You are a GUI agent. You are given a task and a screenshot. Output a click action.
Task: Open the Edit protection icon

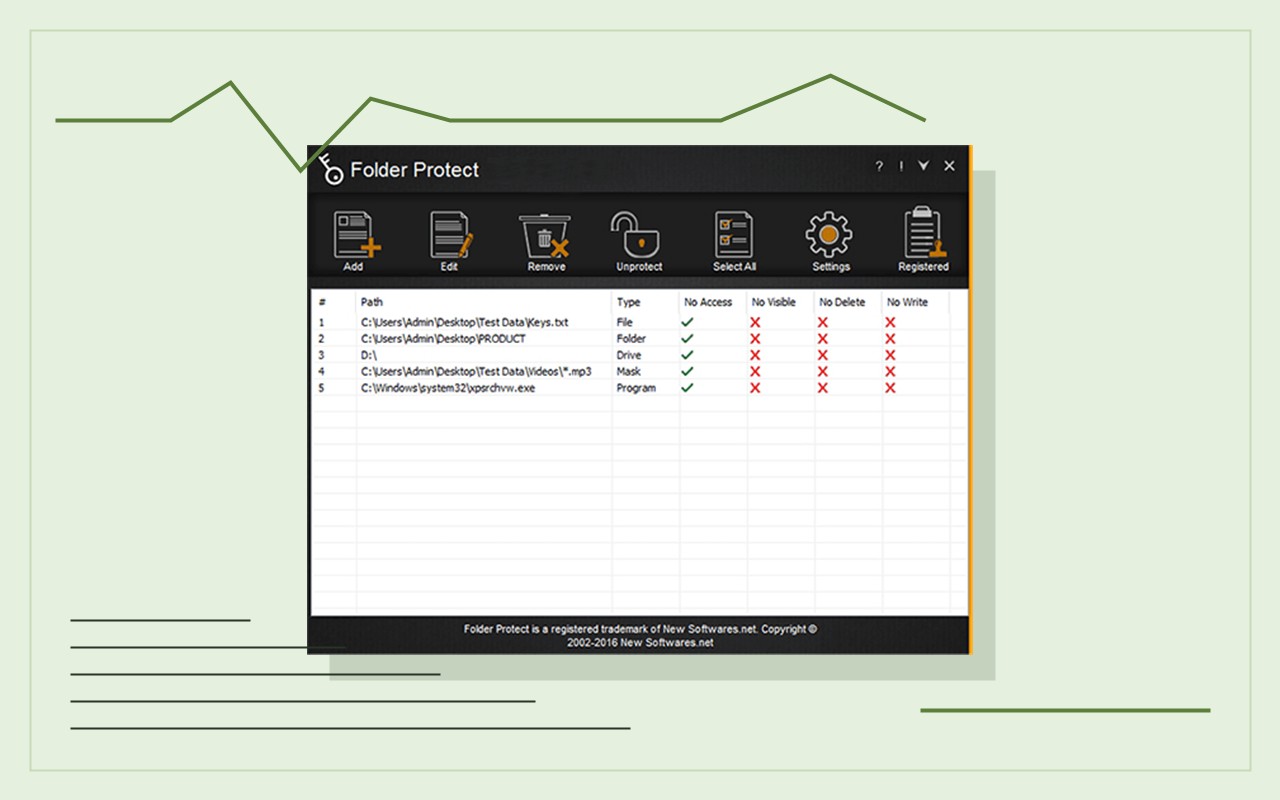tap(451, 236)
